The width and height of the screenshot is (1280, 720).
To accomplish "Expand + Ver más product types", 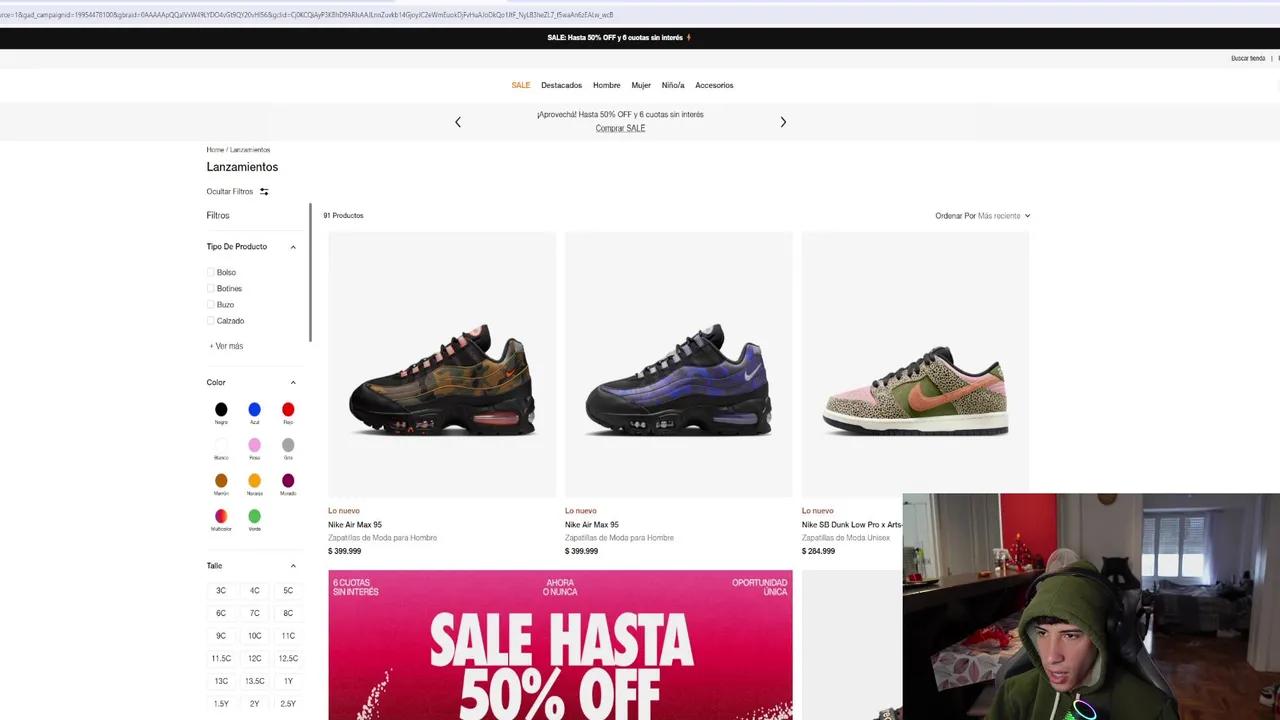I will click(x=226, y=346).
